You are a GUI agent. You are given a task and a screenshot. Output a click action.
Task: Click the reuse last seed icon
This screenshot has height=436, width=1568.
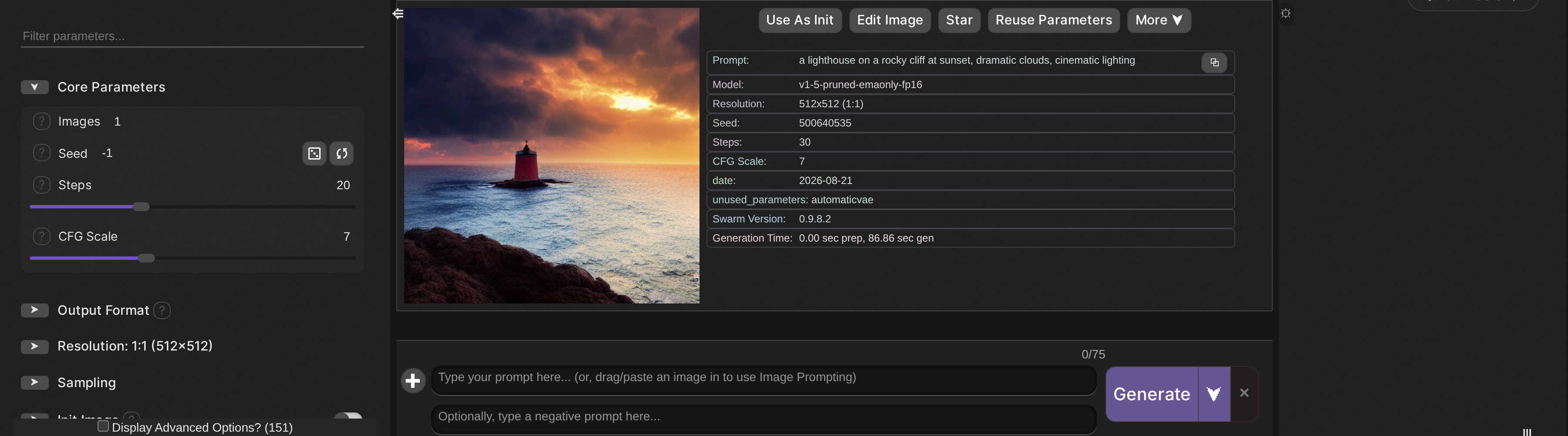pyautogui.click(x=341, y=153)
